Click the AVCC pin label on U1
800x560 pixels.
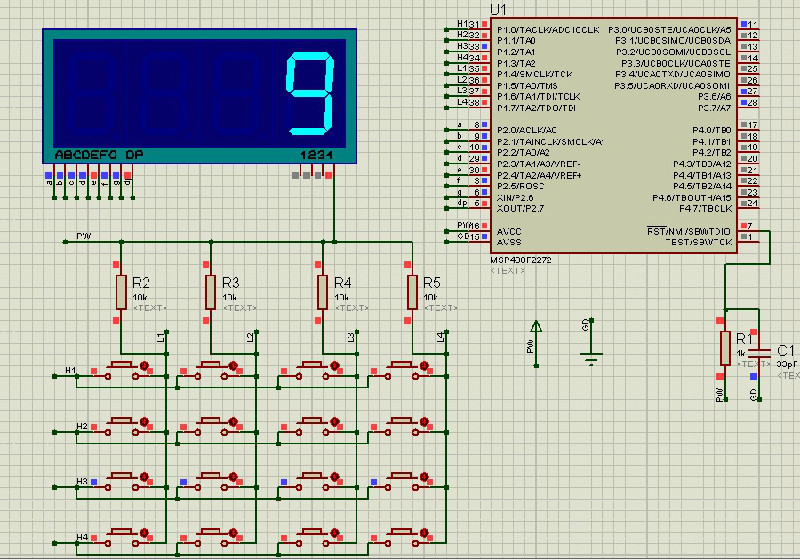(x=509, y=231)
